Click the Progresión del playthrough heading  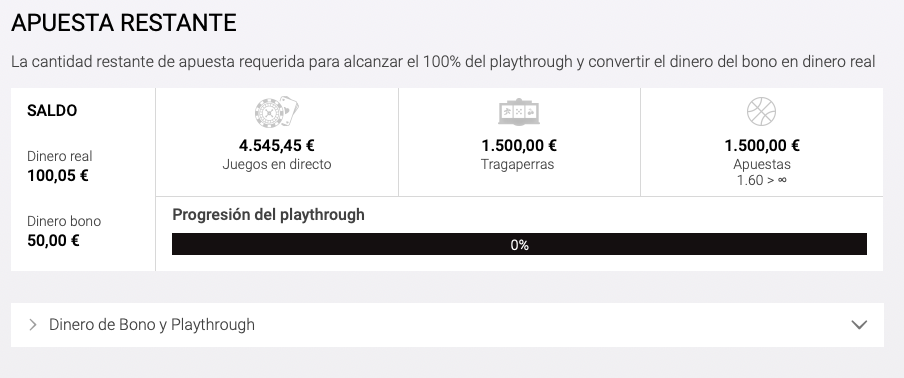tap(268, 215)
